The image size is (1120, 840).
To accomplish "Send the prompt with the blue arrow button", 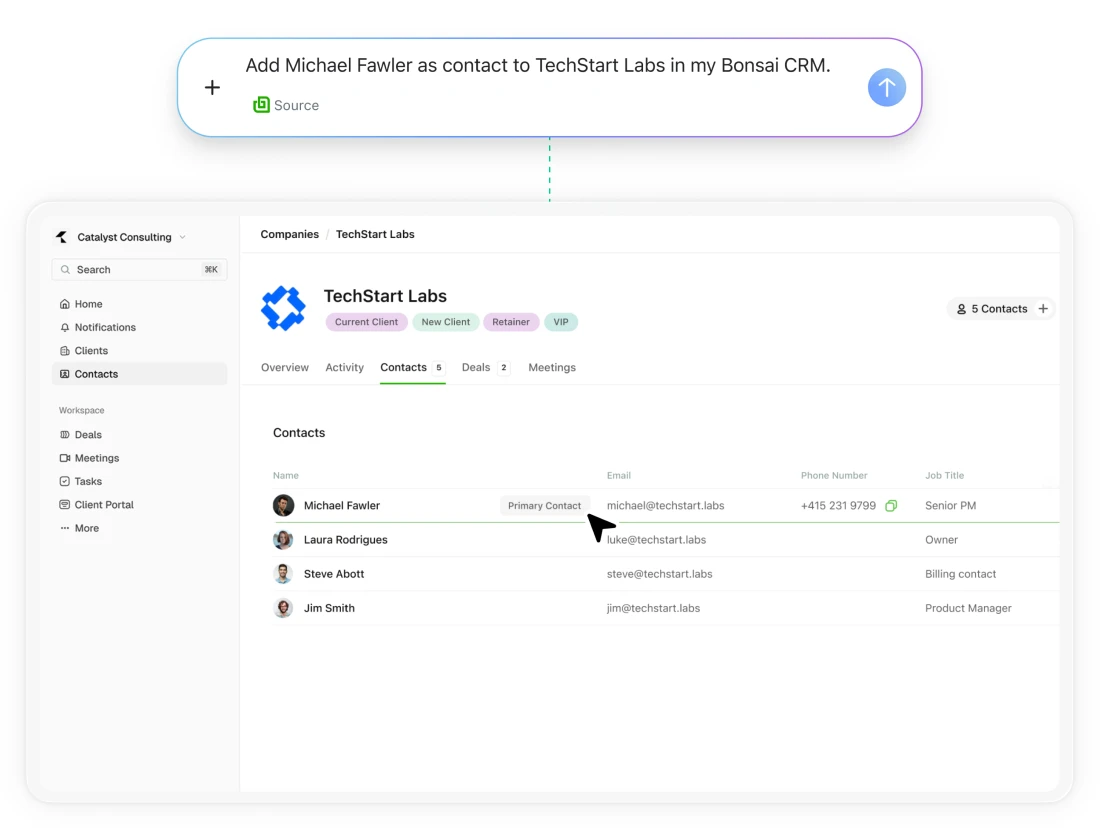I will pyautogui.click(x=886, y=87).
